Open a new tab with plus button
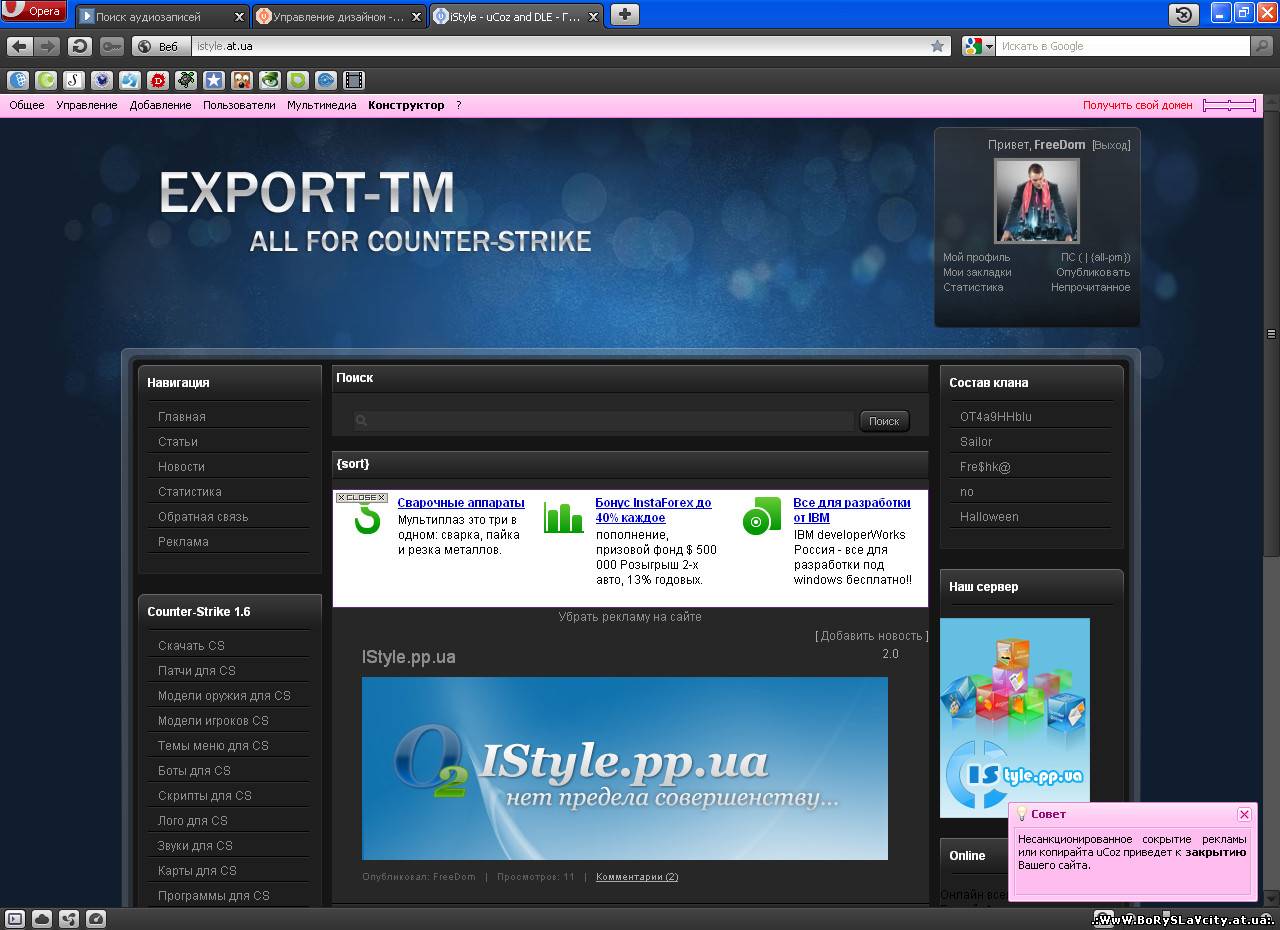Screen dimensions: 1280x930 [624, 14]
